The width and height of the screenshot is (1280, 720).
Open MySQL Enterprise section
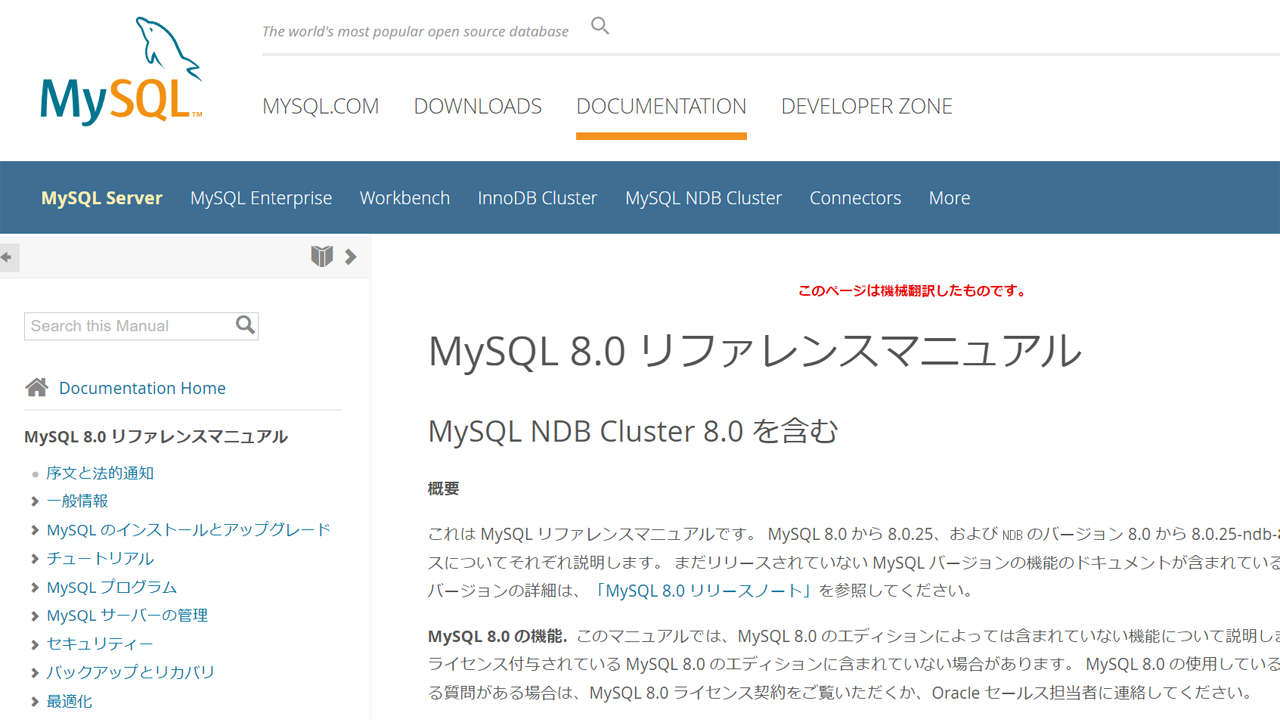coord(261,198)
